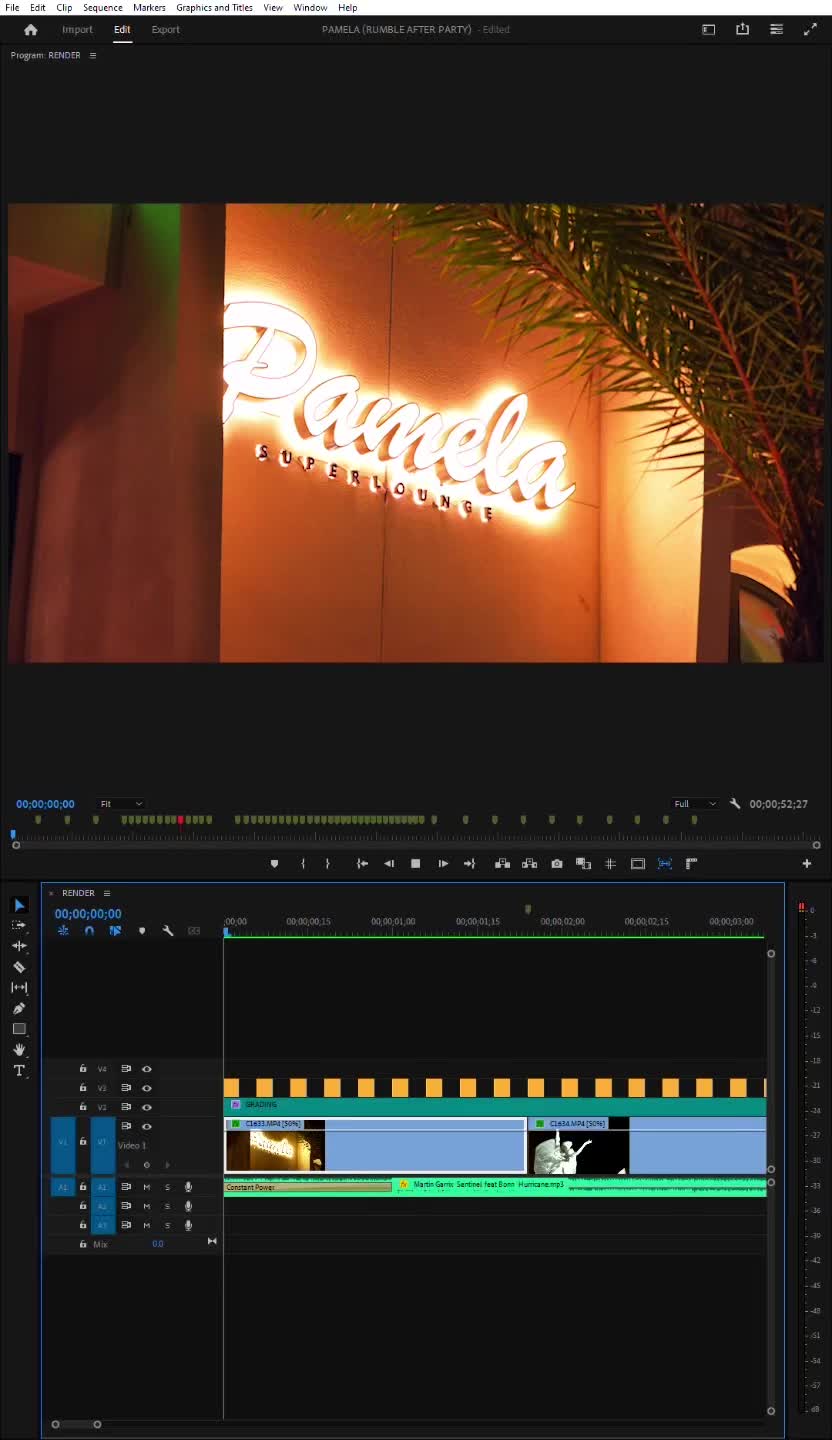The width and height of the screenshot is (832, 1440).
Task: Step forward one frame
Action: 443,864
